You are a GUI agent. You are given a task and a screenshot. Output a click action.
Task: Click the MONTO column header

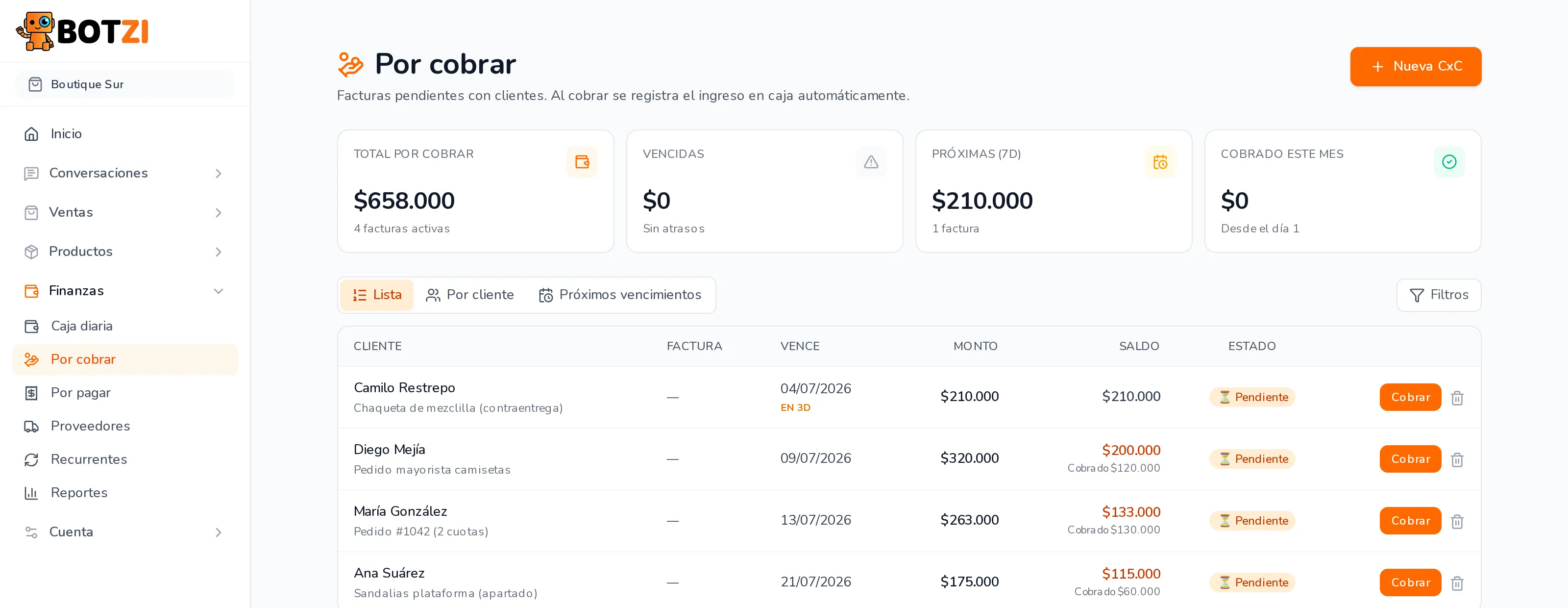pyautogui.click(x=975, y=346)
